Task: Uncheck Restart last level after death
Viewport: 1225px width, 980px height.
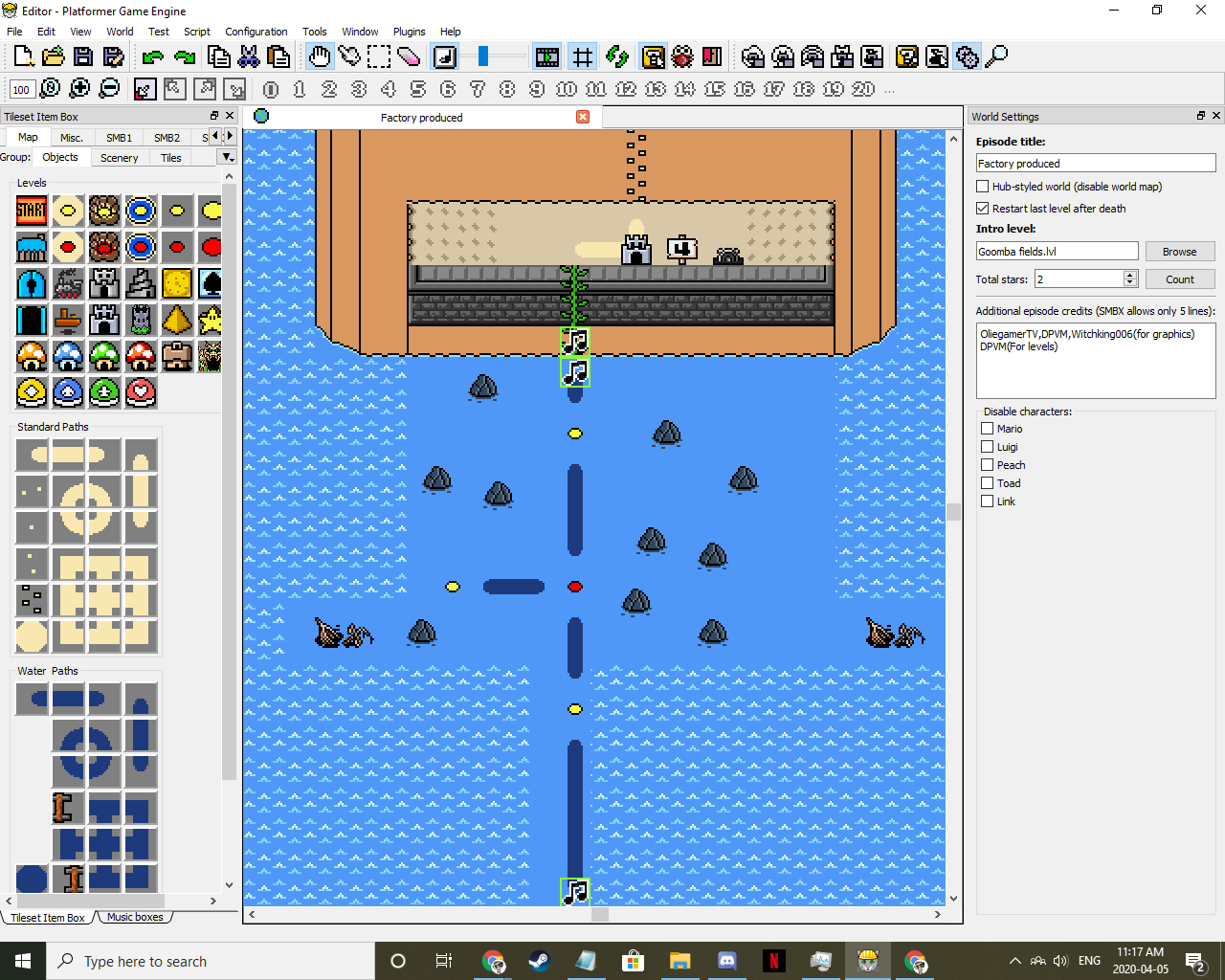Action: click(983, 209)
